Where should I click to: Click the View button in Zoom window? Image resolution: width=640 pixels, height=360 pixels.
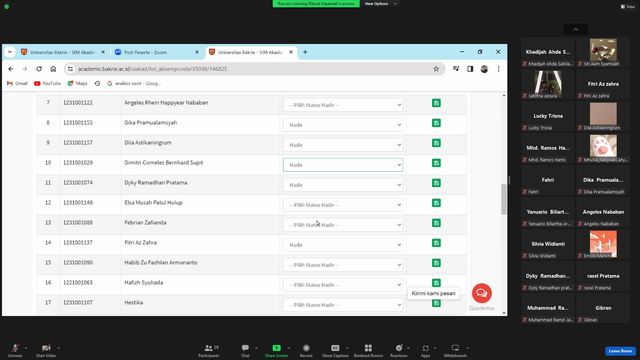[x=628, y=7]
